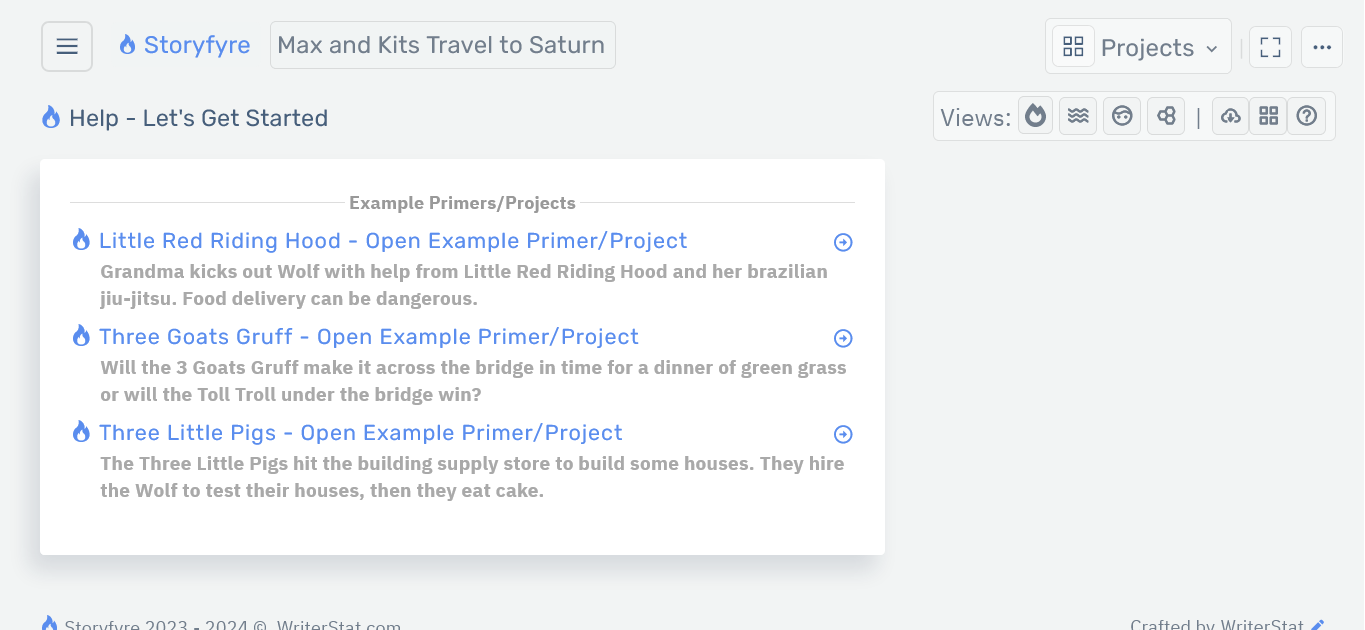Select the character face view icon

(x=1122, y=115)
